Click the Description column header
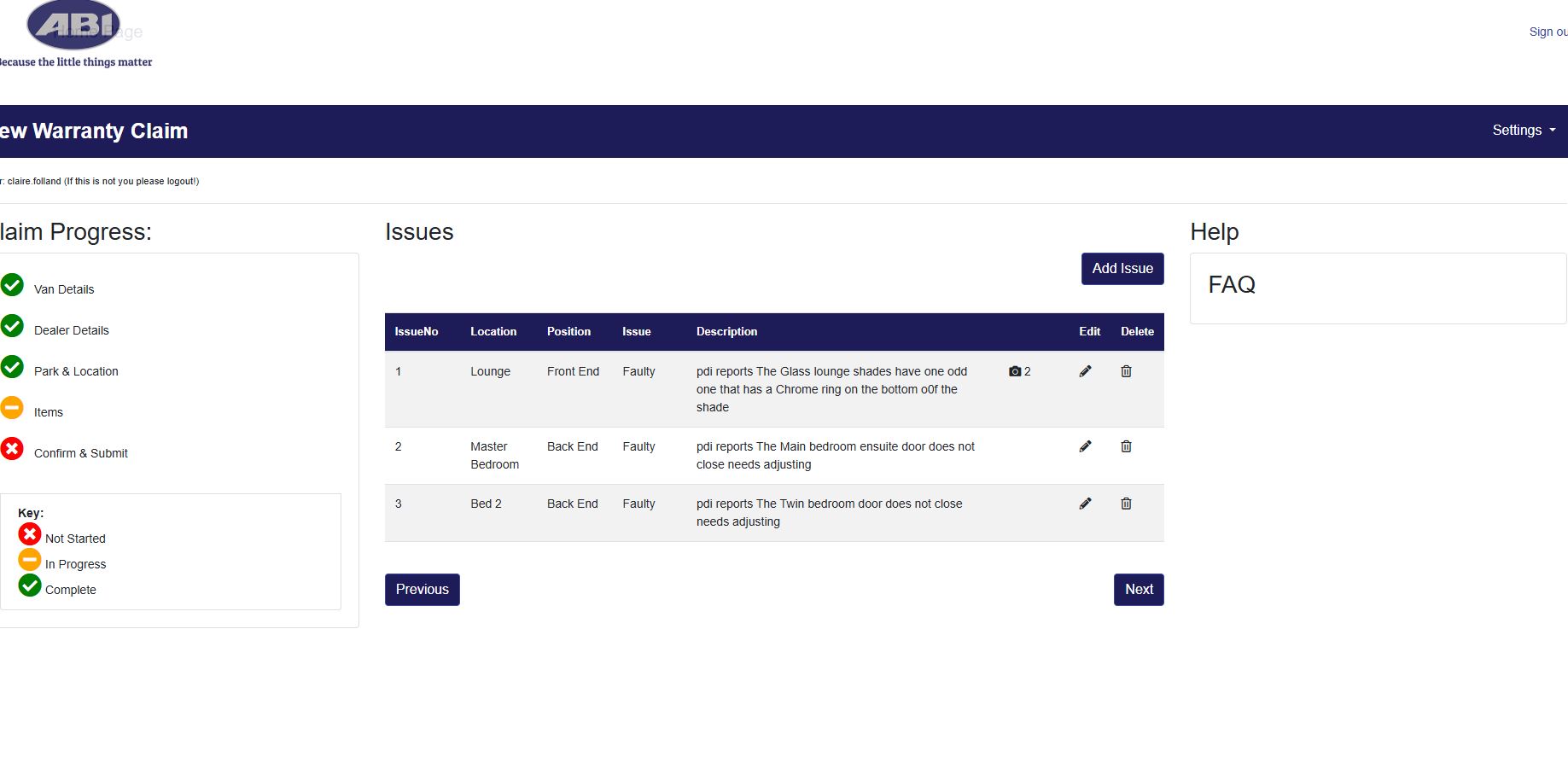1568x763 pixels. (x=726, y=332)
